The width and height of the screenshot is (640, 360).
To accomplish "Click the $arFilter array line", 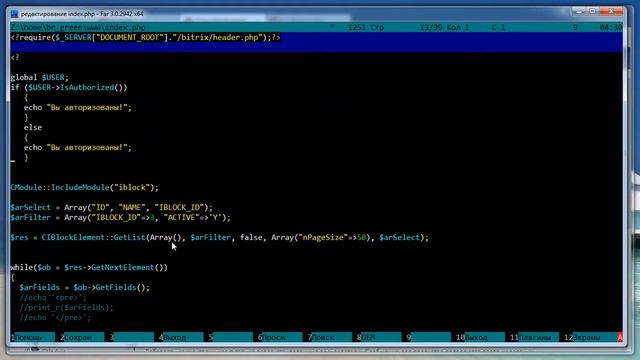I will (x=120, y=218).
